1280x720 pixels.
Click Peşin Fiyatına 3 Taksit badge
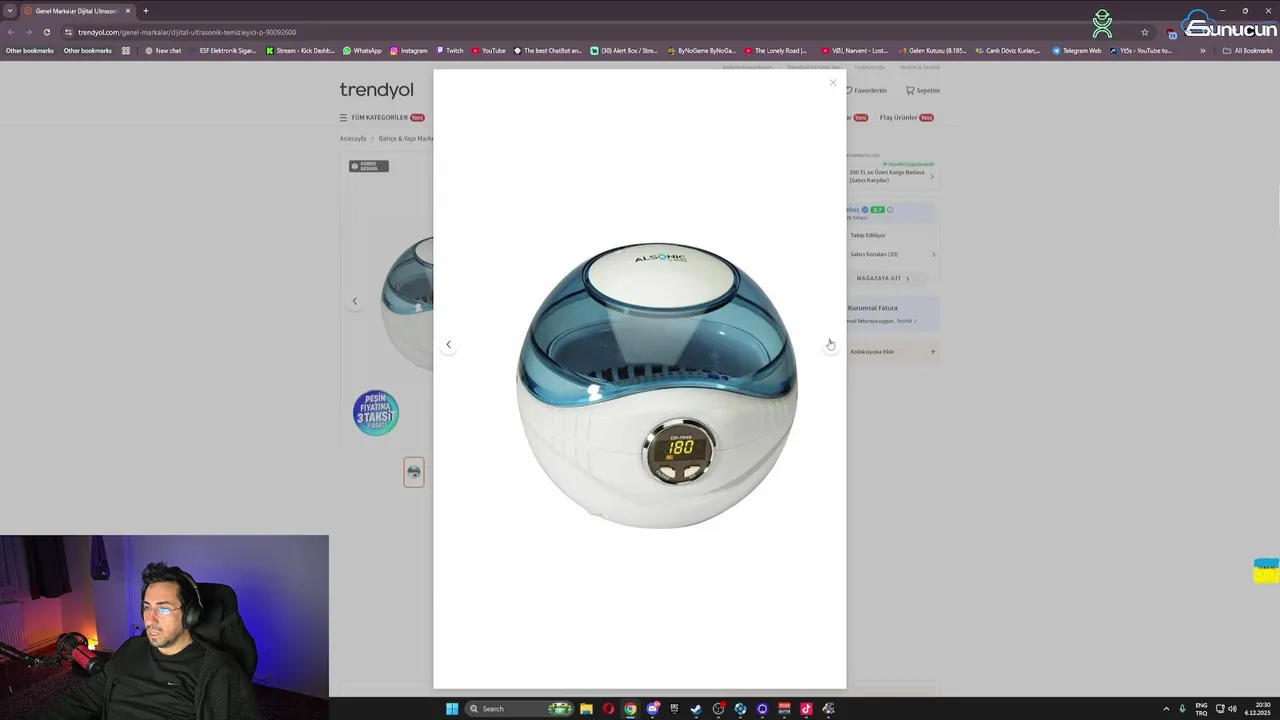pos(376,412)
